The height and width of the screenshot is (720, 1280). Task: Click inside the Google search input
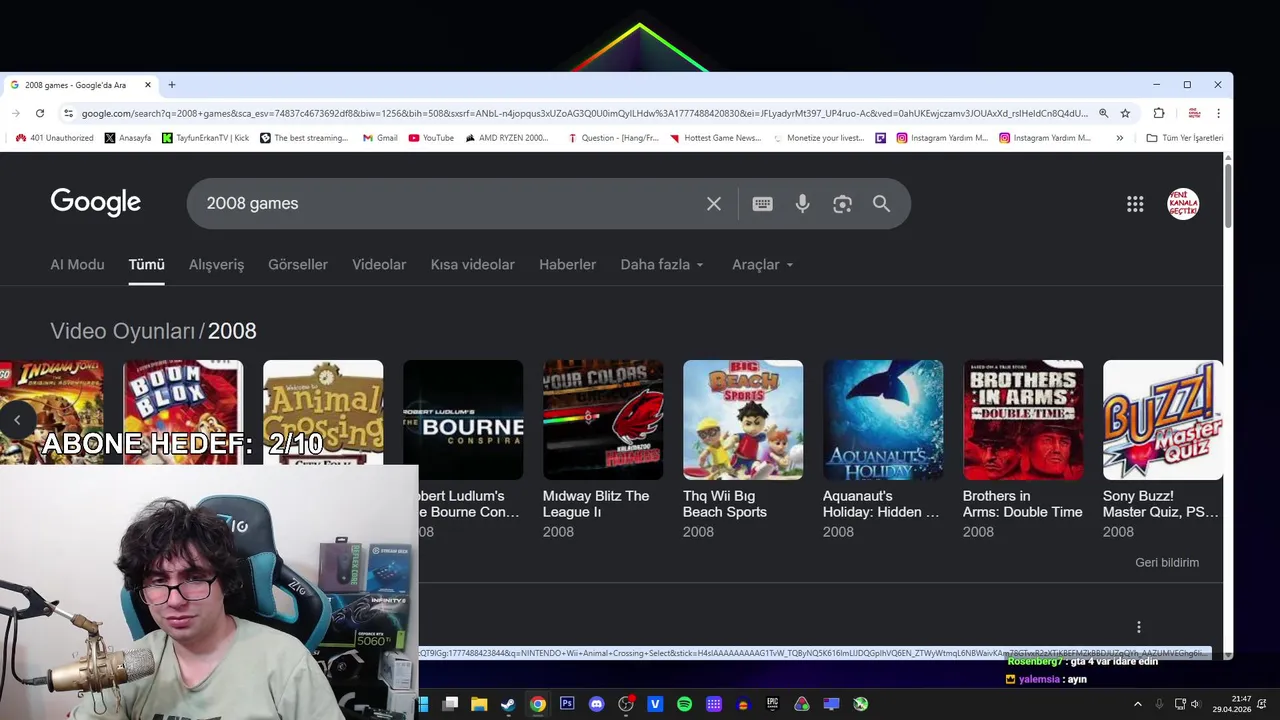450,204
